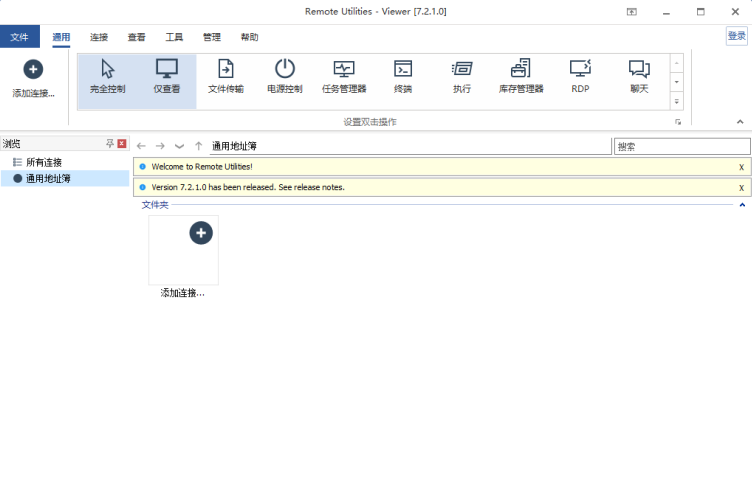
Task: Expand the ribbon gallery more options arrow
Action: [677, 102]
